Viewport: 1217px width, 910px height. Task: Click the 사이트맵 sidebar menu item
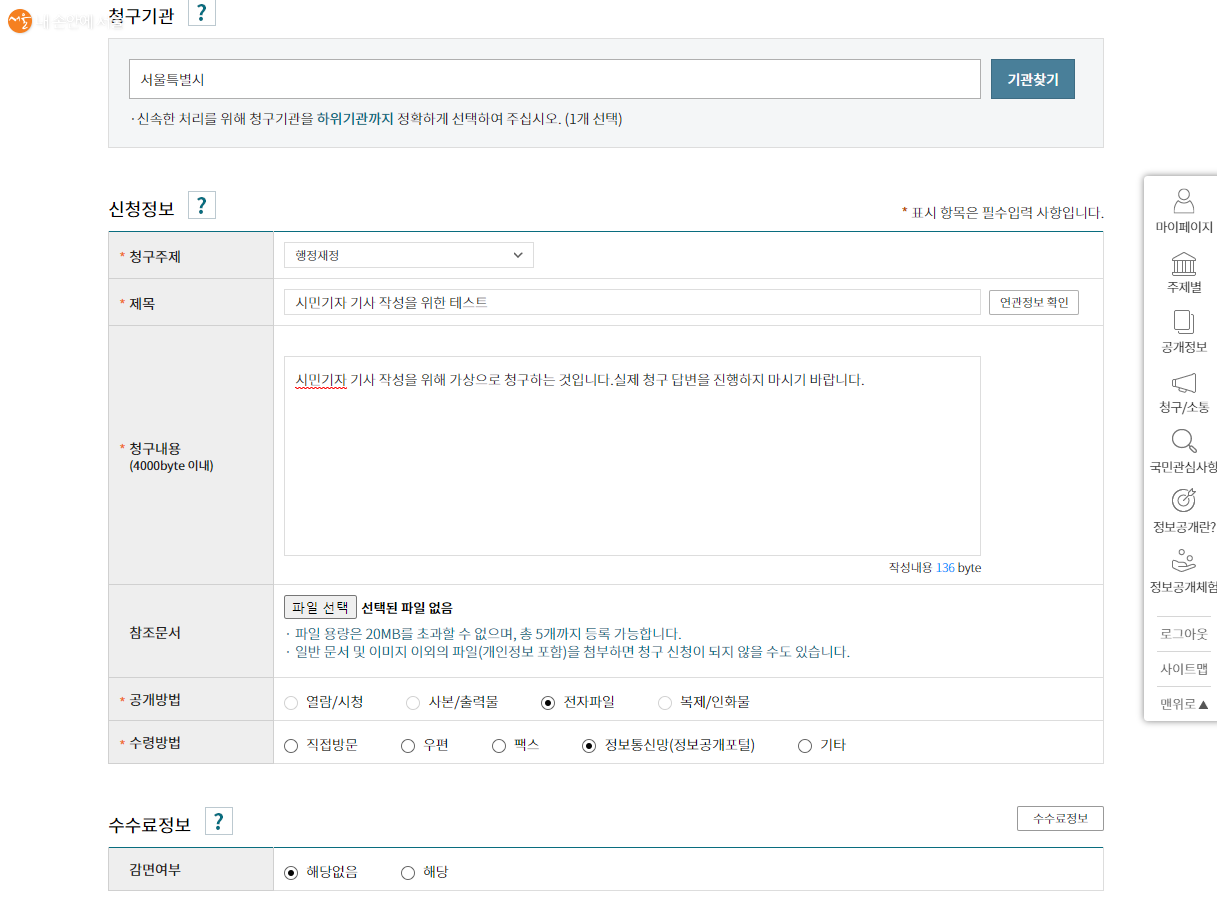(x=1184, y=669)
